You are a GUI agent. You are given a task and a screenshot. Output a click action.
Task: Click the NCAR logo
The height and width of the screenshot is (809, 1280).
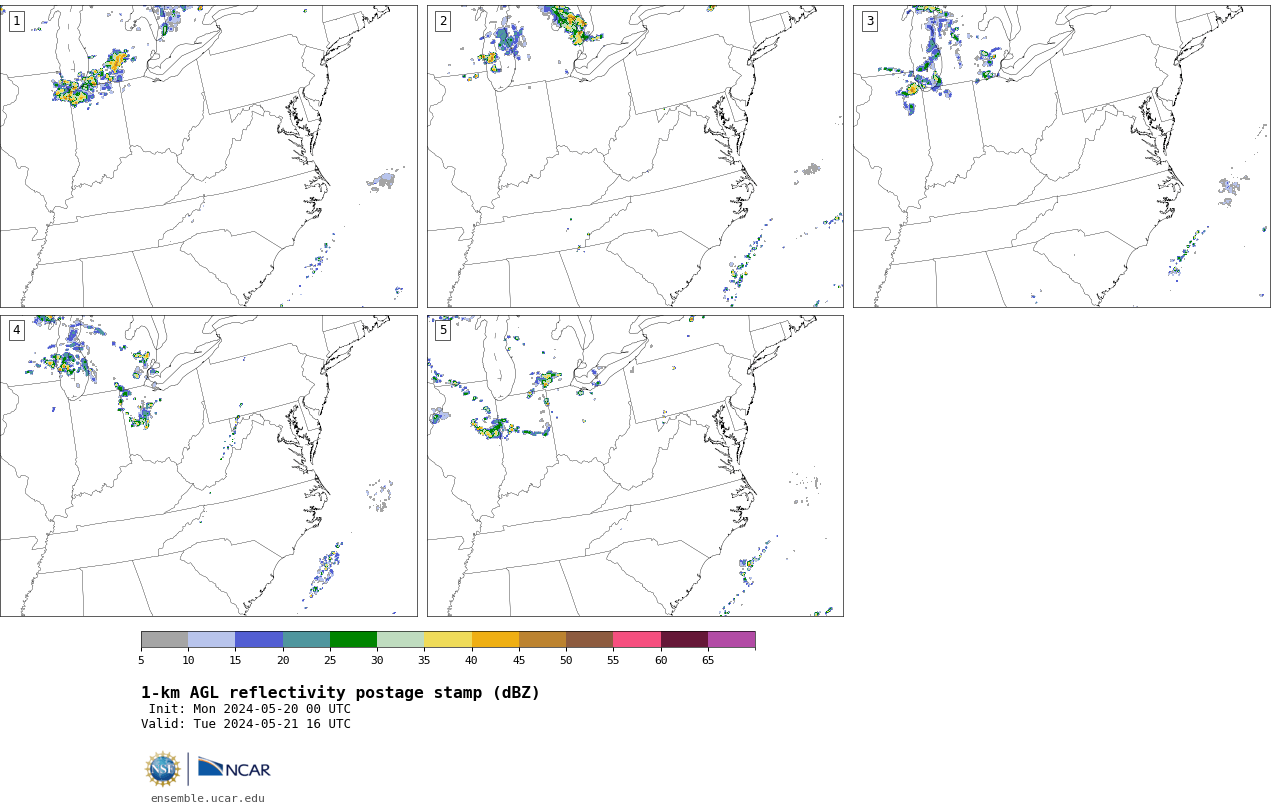tap(234, 768)
